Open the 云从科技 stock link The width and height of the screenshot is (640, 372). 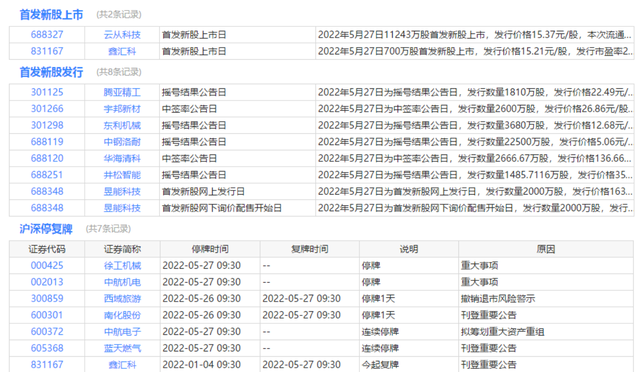[122, 35]
